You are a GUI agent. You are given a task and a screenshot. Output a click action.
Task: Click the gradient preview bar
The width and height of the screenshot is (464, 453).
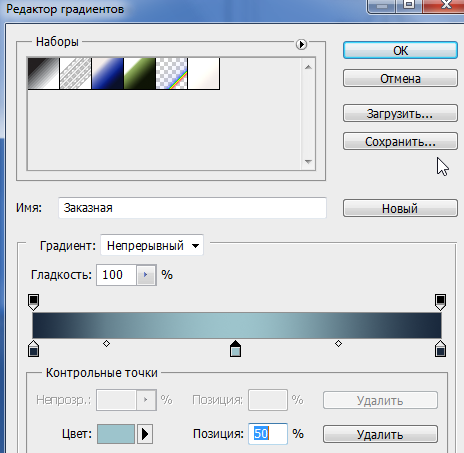coord(237,325)
